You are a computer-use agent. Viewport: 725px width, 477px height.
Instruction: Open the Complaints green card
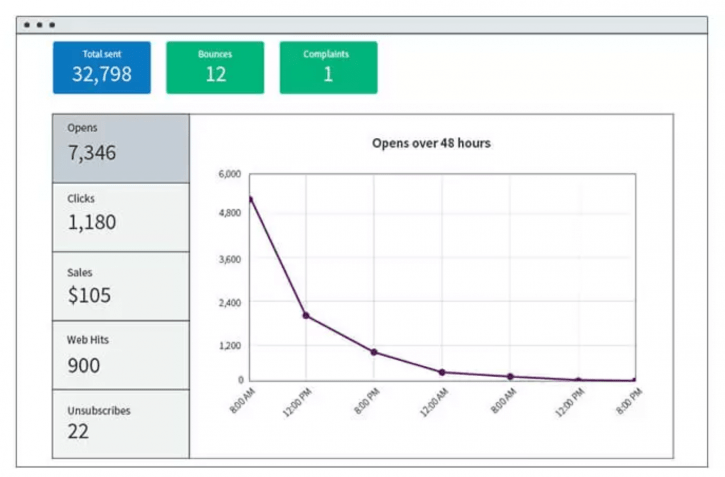tap(328, 67)
